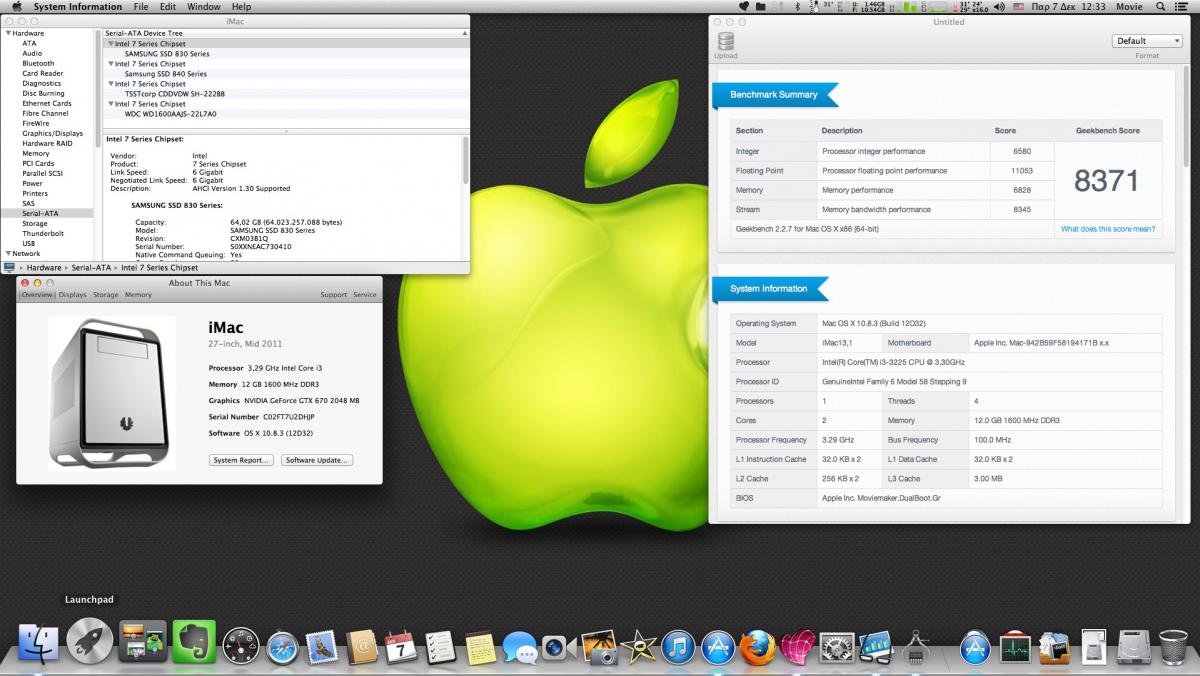1200x676 pixels.
Task: Collapse chipset node above TSSTcorp CDDVDW
Action: coord(110,84)
